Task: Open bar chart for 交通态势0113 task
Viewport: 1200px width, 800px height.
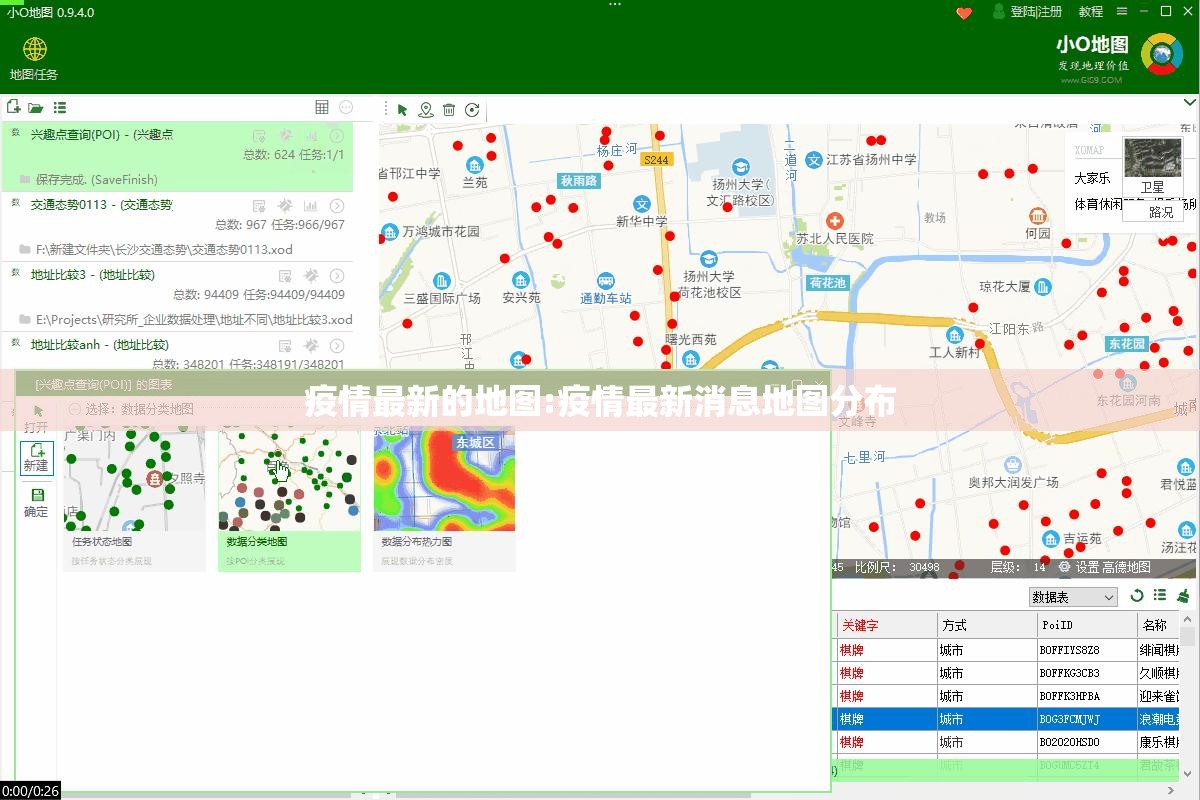Action: tap(311, 205)
